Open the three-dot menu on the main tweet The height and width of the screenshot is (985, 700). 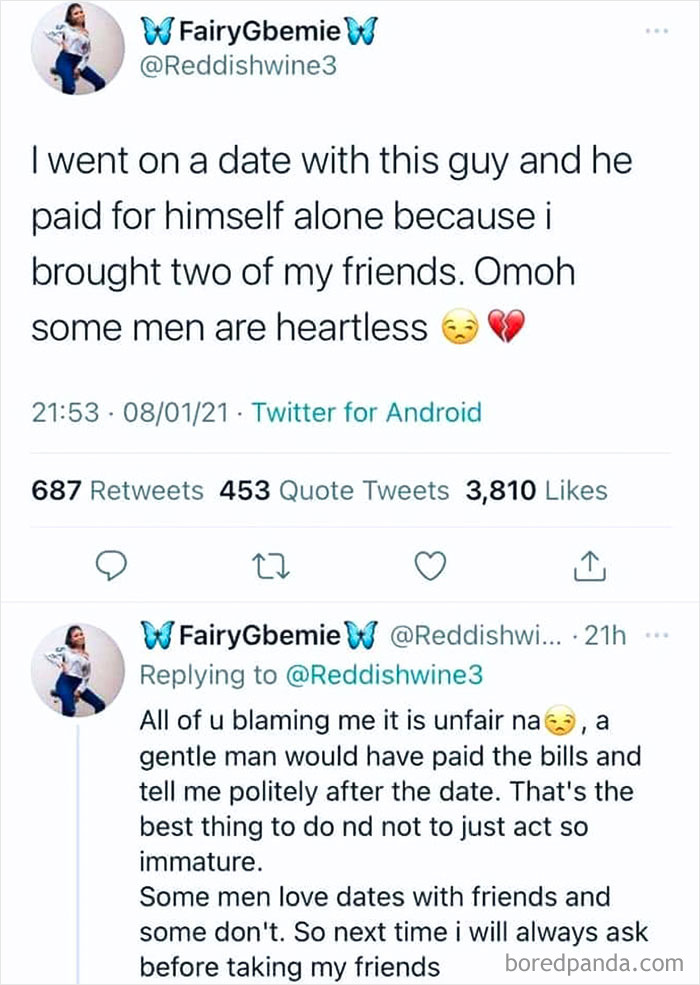[655, 30]
